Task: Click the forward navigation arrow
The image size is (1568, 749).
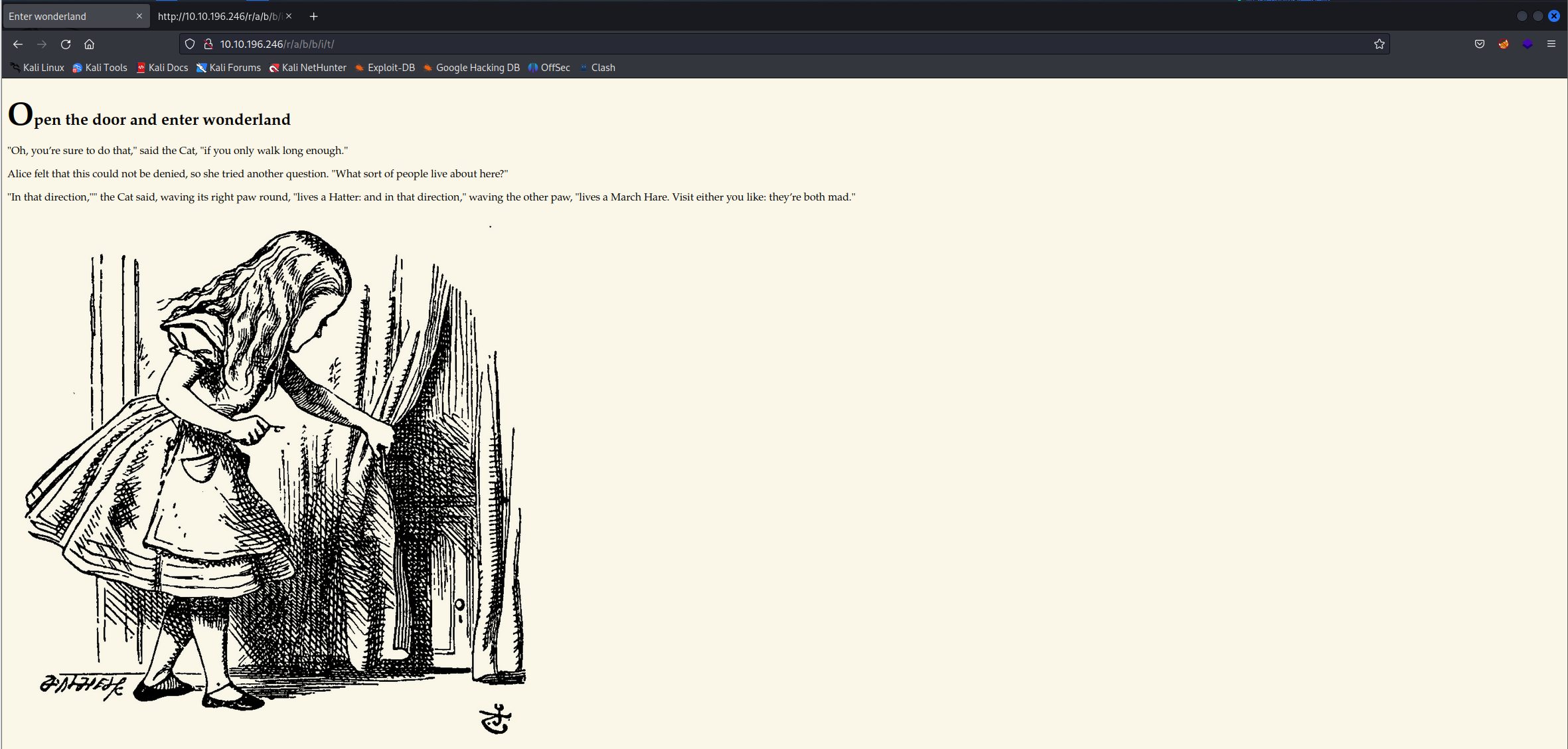Action: coord(42,44)
